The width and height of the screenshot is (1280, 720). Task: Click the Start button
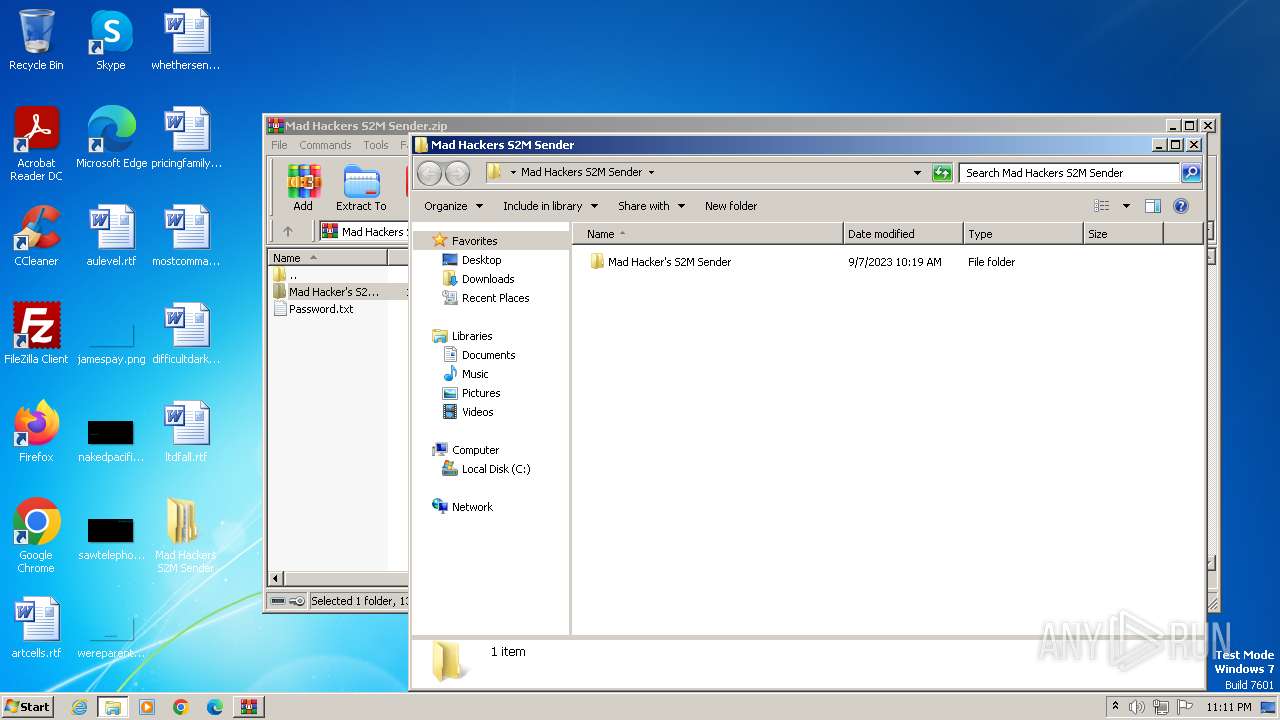[27, 706]
